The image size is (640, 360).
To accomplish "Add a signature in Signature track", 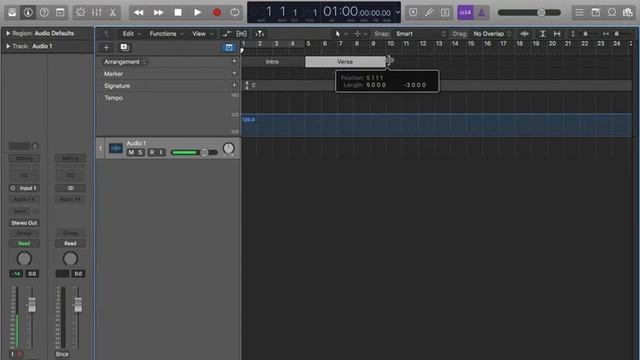I will (x=234, y=85).
